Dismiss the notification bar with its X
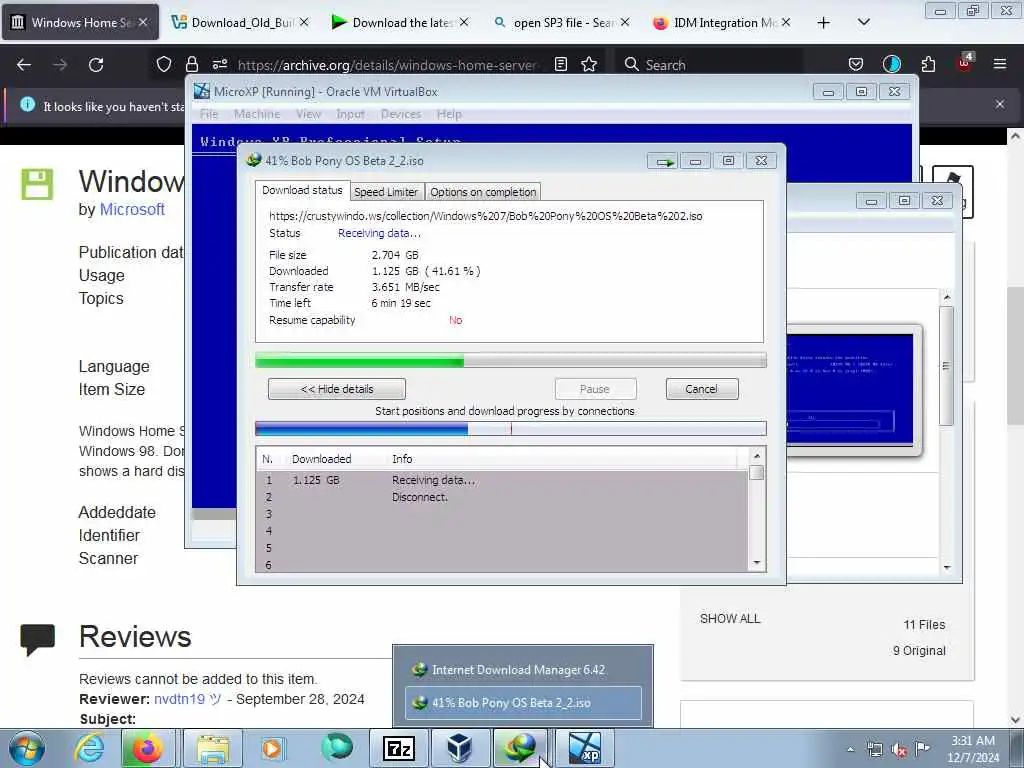 (x=1000, y=104)
